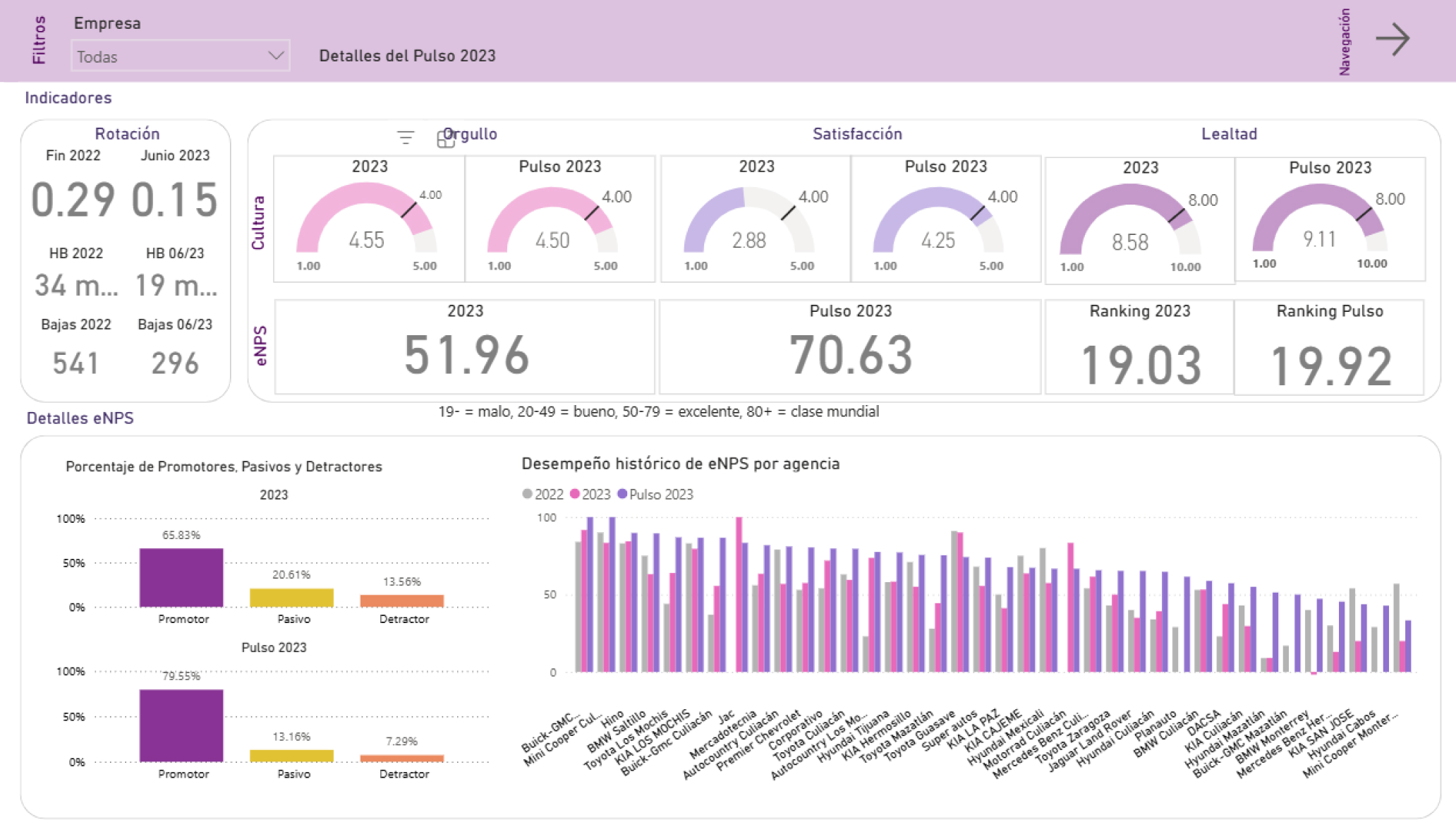The height and width of the screenshot is (827, 1456).
Task: Select the 2023 Promotor bar at 65.83%
Action: coord(181,577)
